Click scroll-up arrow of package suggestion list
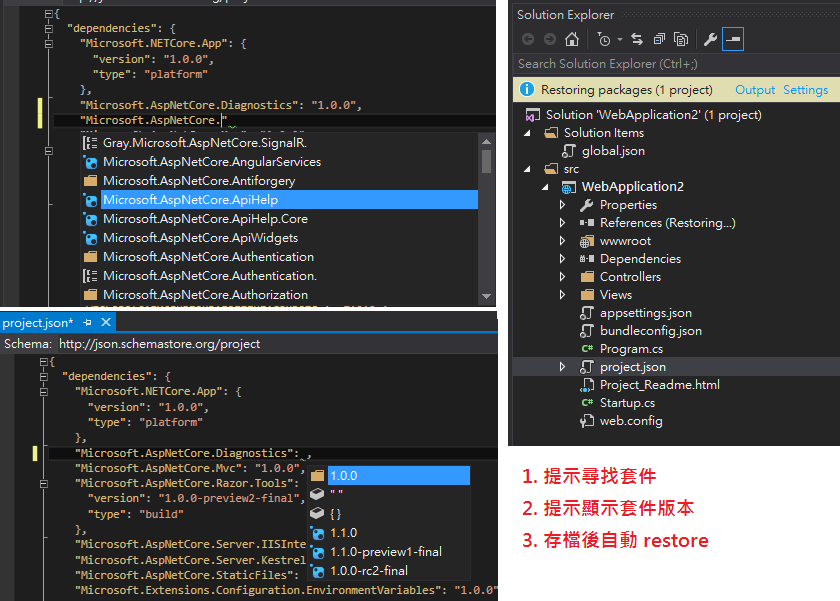 click(x=486, y=142)
